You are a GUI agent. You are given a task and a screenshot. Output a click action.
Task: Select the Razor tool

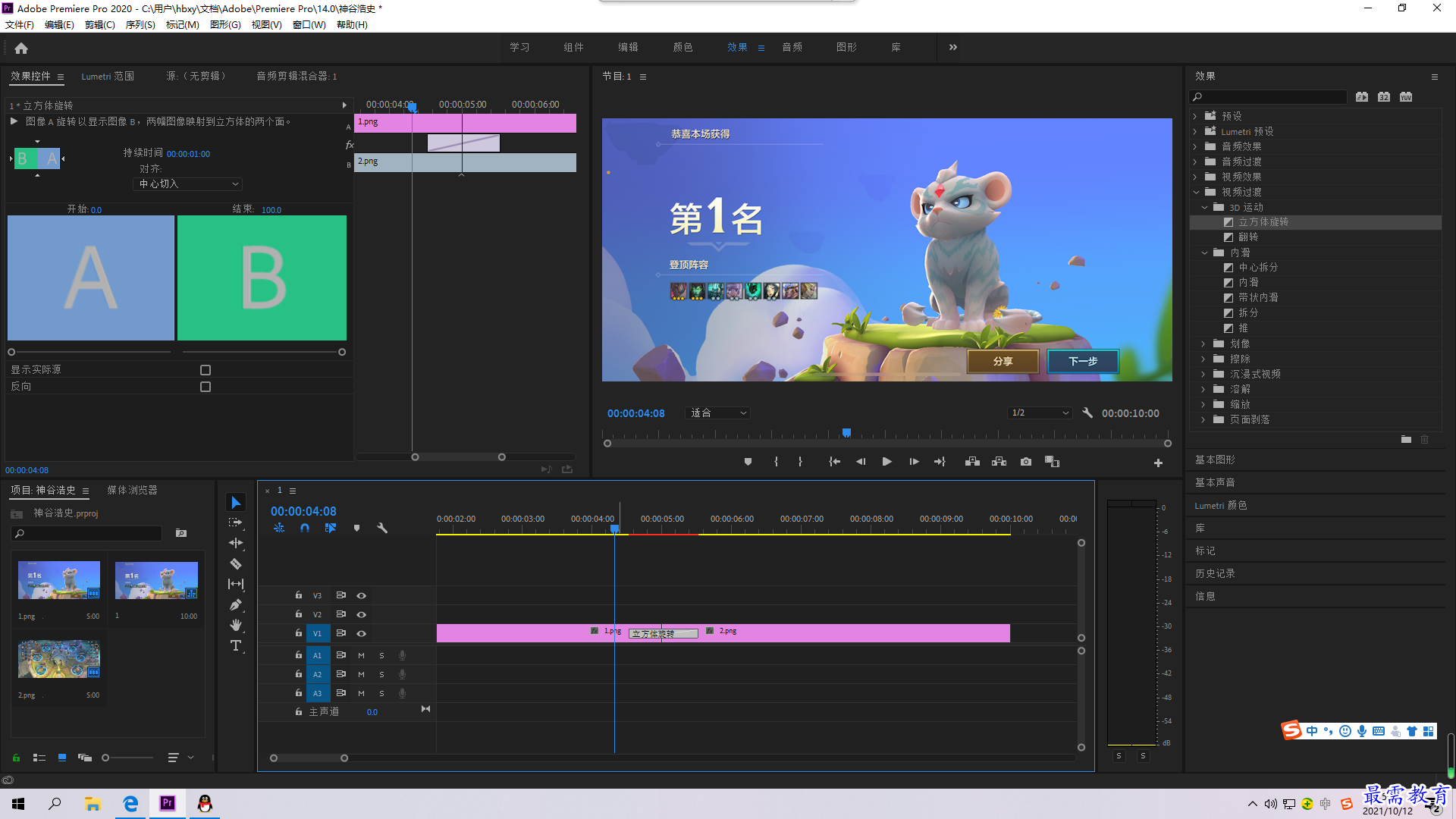click(x=236, y=563)
